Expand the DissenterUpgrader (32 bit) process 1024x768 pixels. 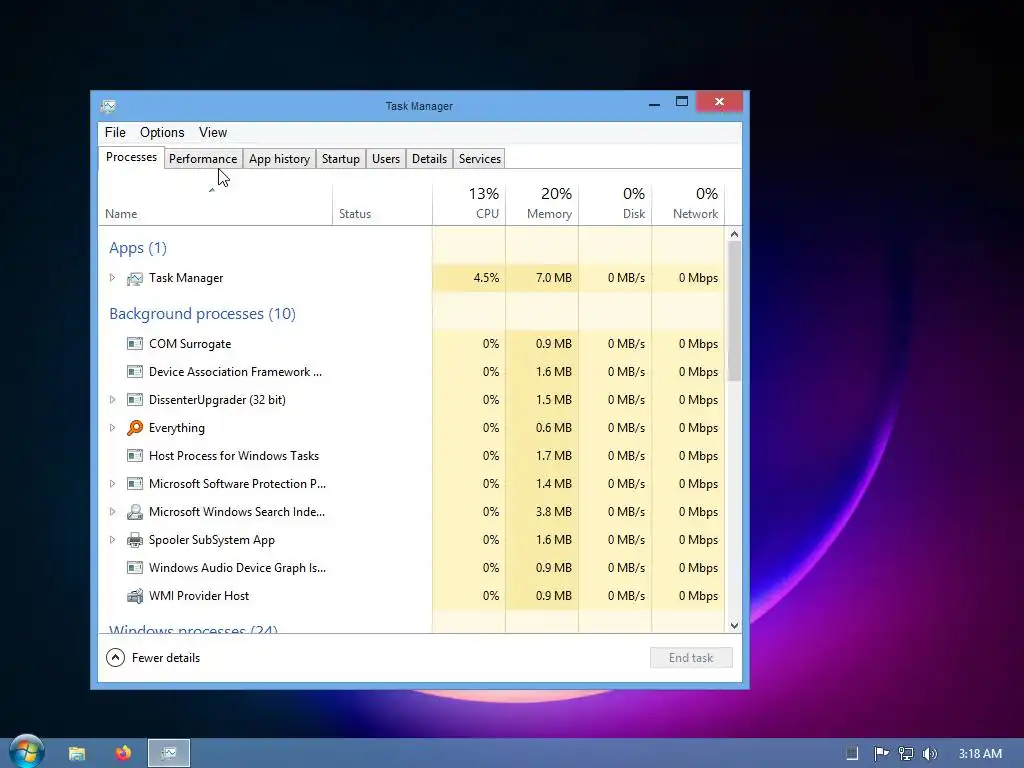click(112, 400)
